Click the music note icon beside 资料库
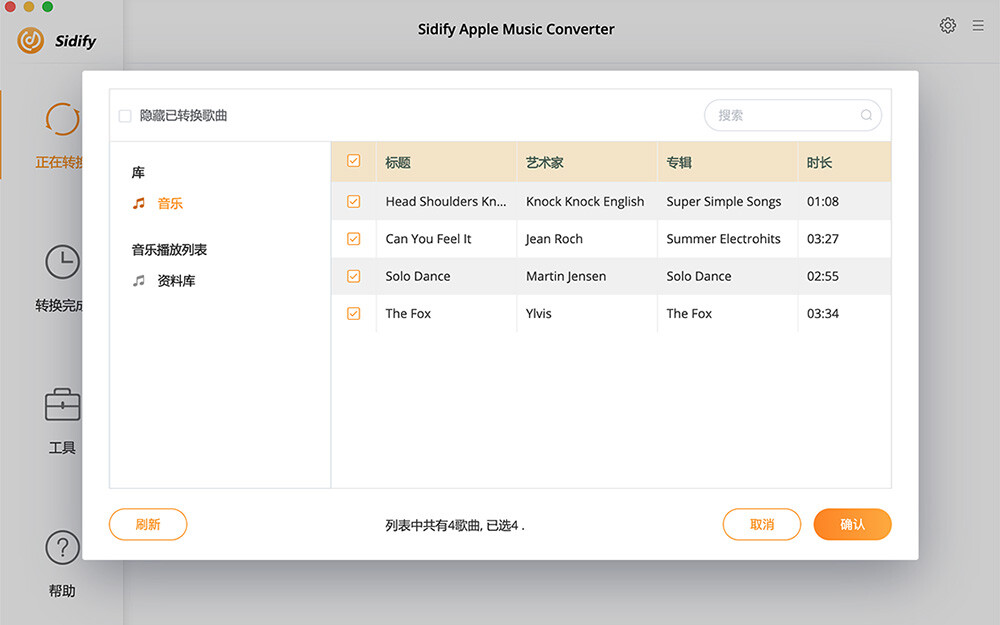The height and width of the screenshot is (625, 1000). 138,281
